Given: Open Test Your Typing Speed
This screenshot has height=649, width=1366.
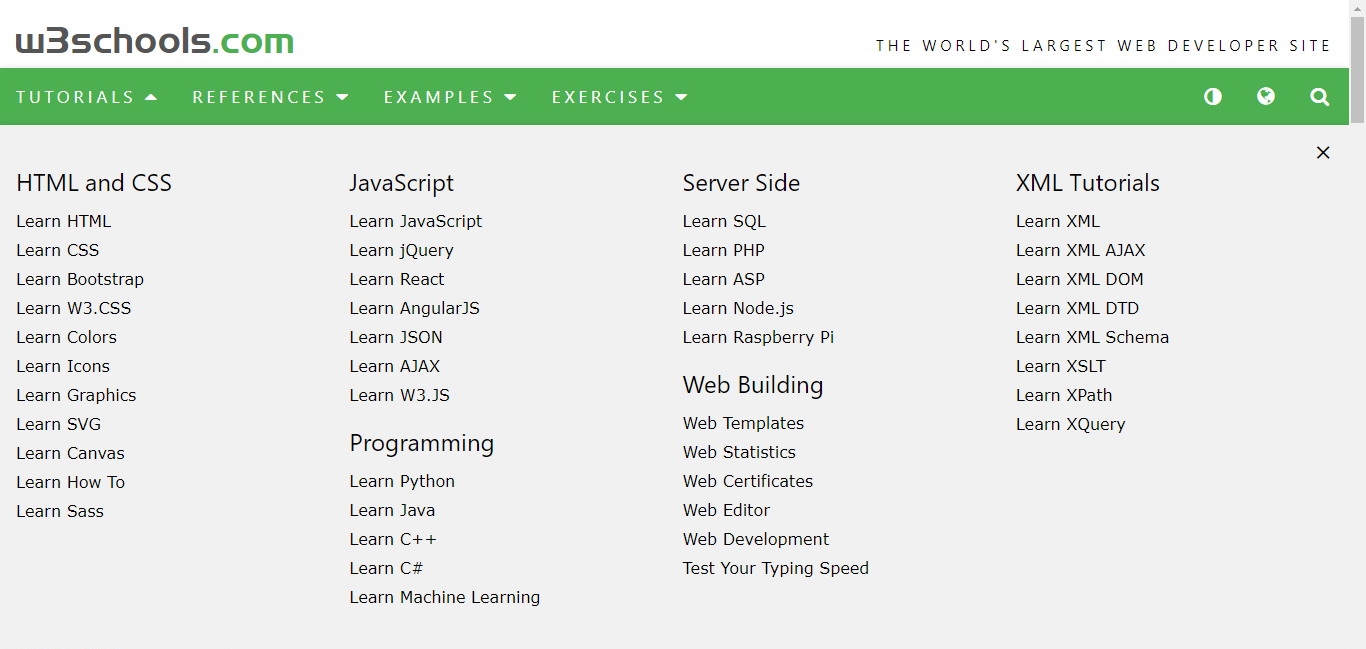Looking at the screenshot, I should tap(776, 568).
